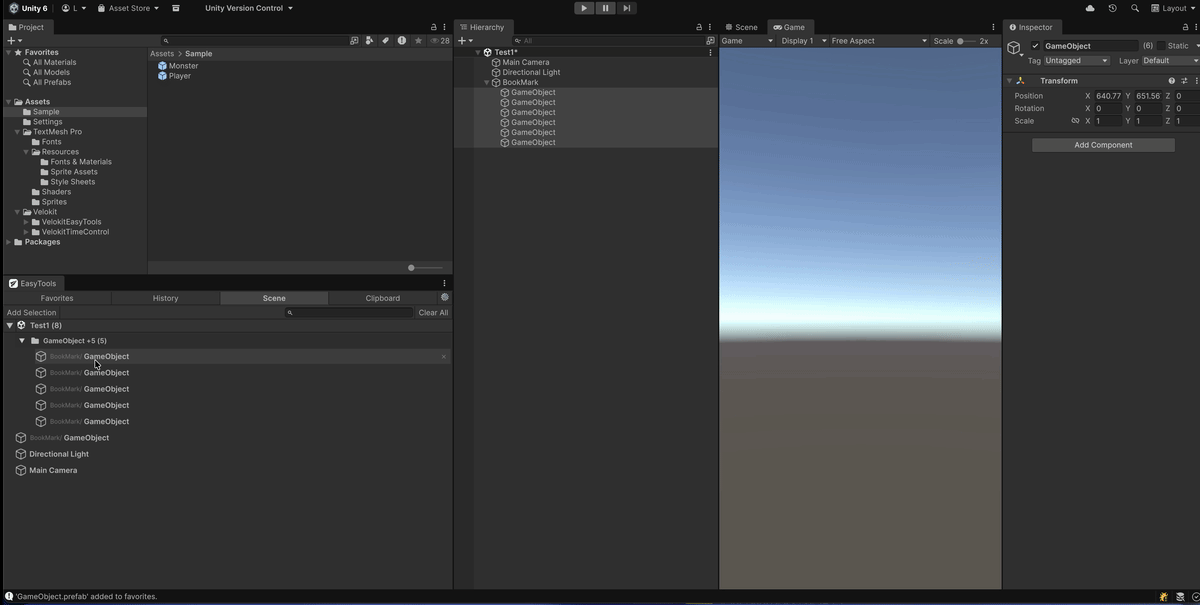Open the Tag dropdown showing Untagged
This screenshot has width=1200, height=605.
(1075, 60)
